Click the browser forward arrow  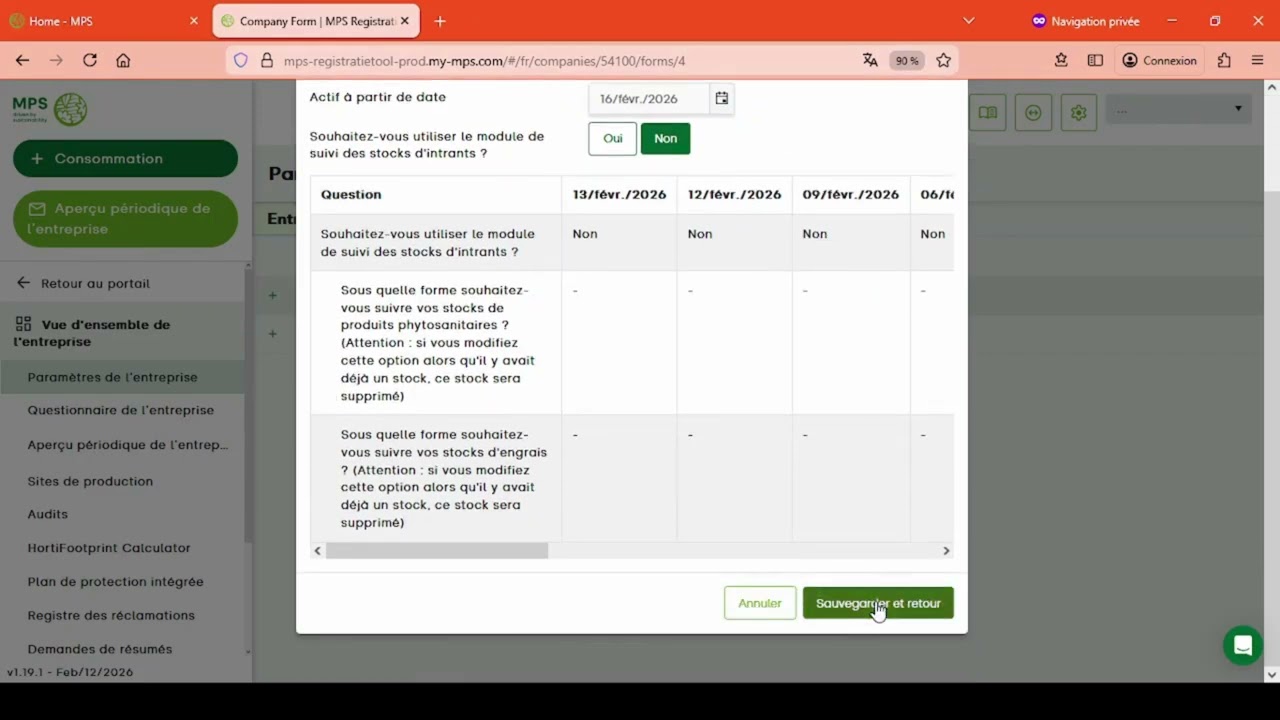coord(56,60)
